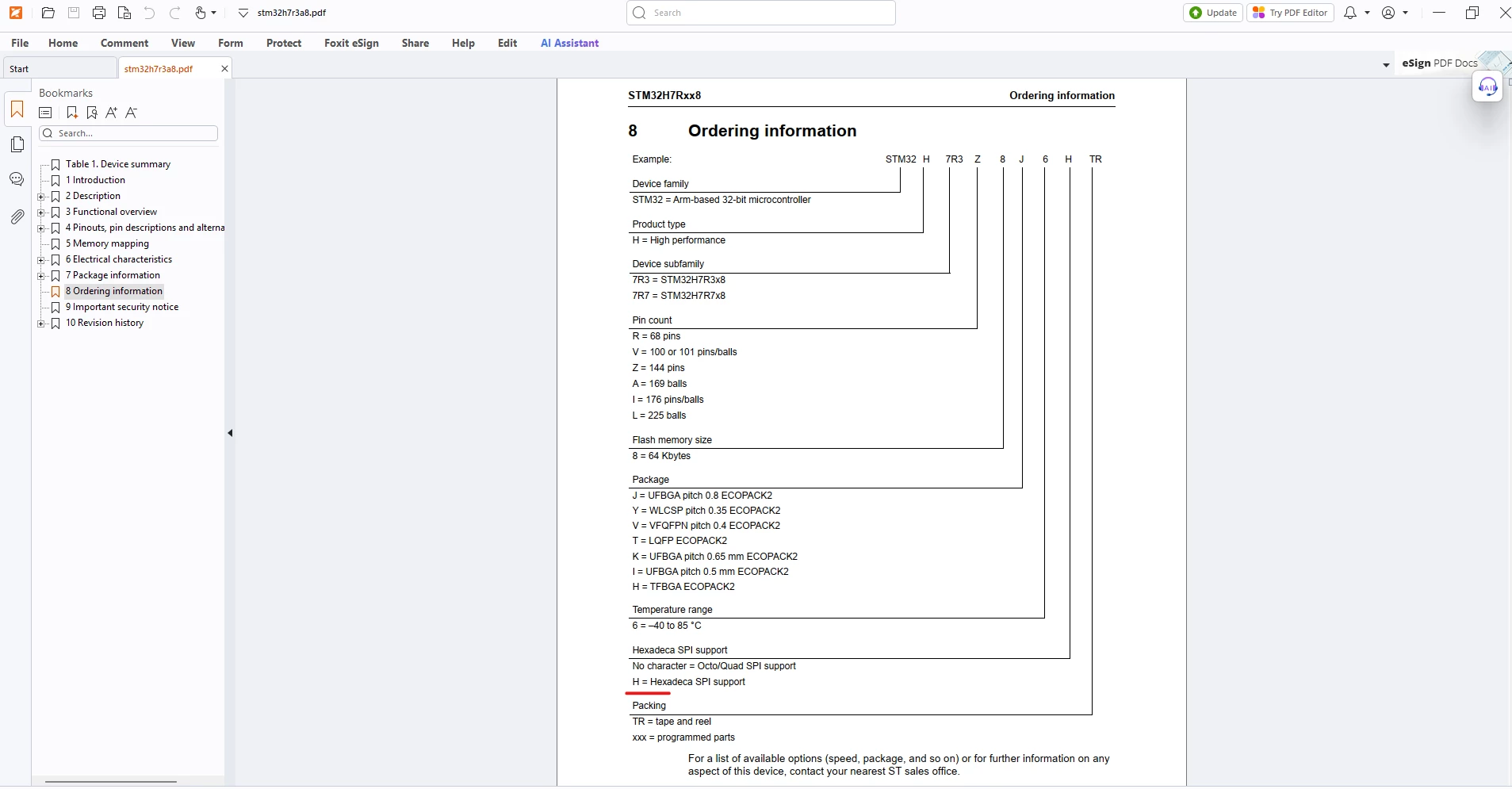Viewport: 1512px width, 789px height.
Task: Click the bookmark options list icon
Action: (46, 113)
